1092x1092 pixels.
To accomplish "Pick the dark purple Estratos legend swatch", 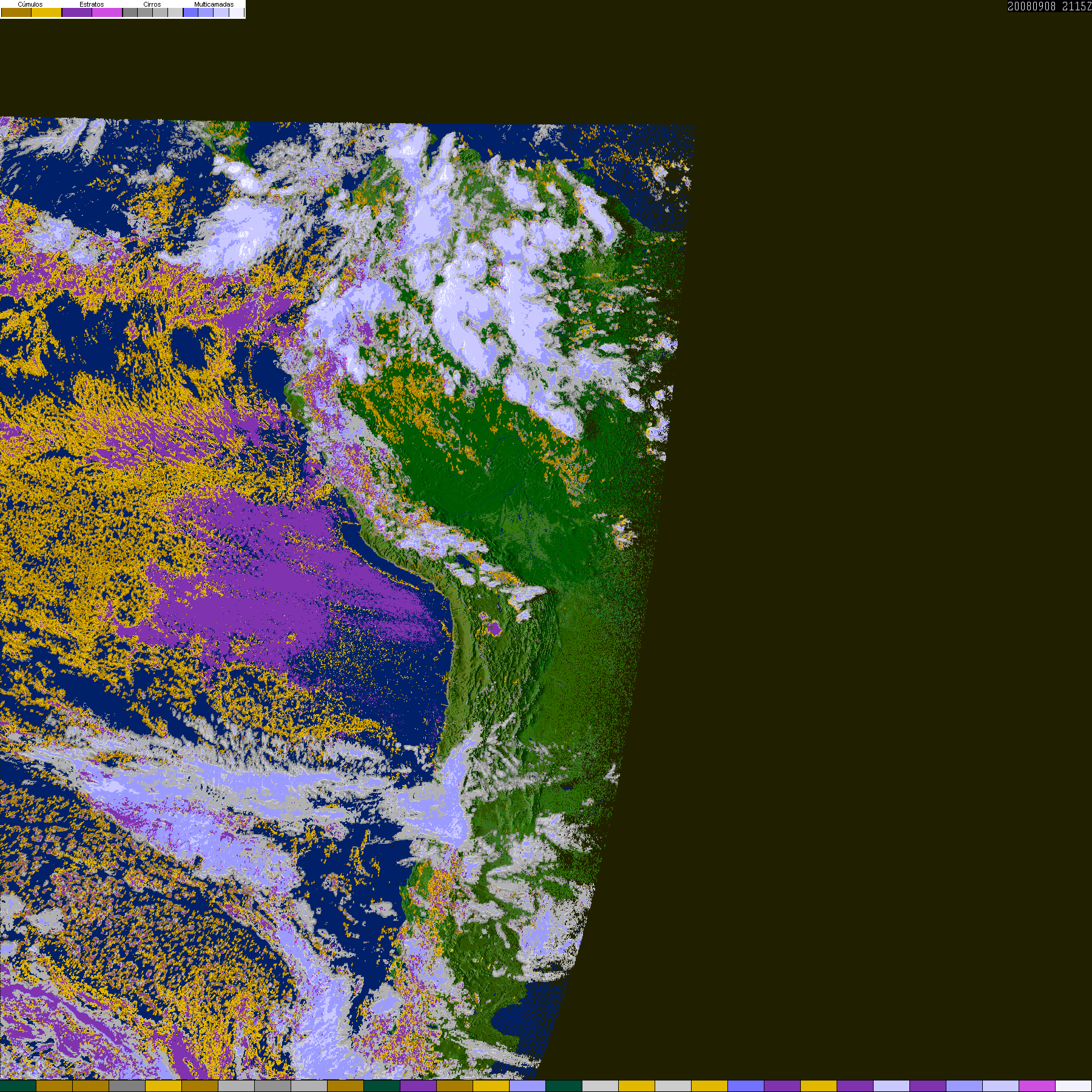I will pos(77,13).
